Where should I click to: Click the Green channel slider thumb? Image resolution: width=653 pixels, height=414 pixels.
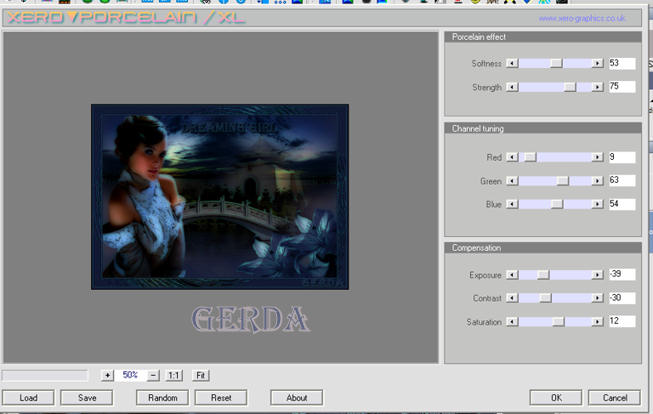pos(562,181)
